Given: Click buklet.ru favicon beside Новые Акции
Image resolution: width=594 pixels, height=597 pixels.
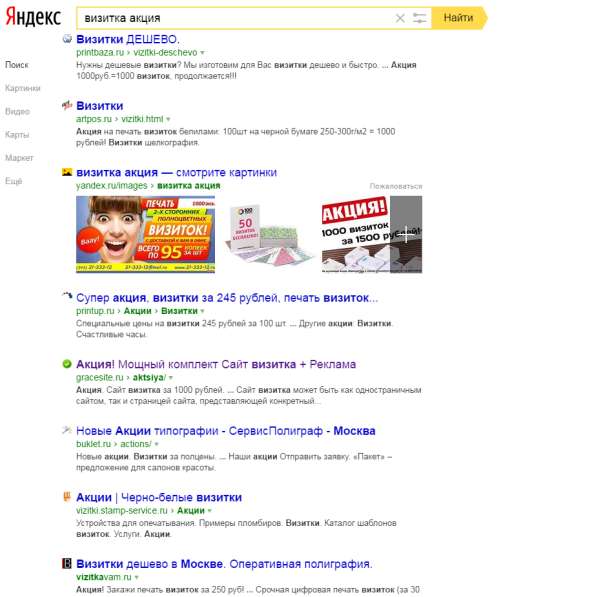Looking at the screenshot, I should (x=67, y=430).
